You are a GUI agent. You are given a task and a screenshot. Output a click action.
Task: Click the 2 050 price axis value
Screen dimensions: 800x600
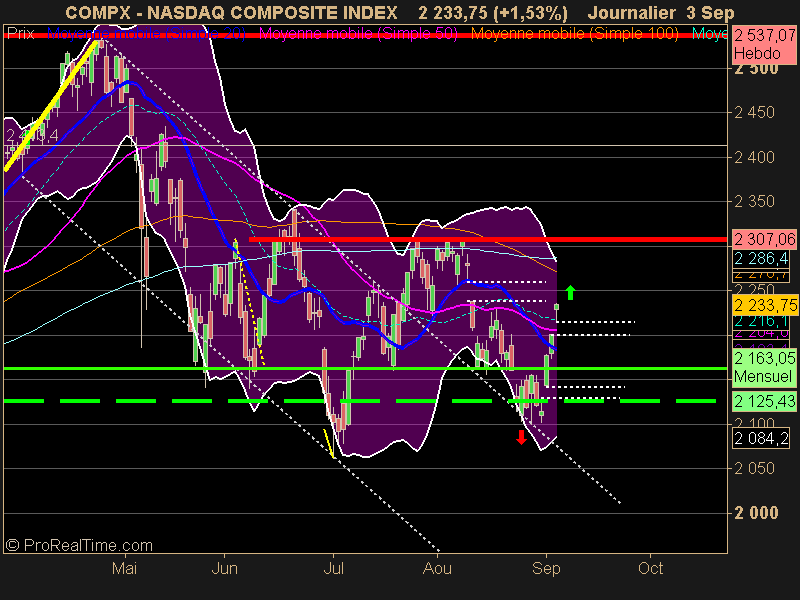(x=754, y=468)
